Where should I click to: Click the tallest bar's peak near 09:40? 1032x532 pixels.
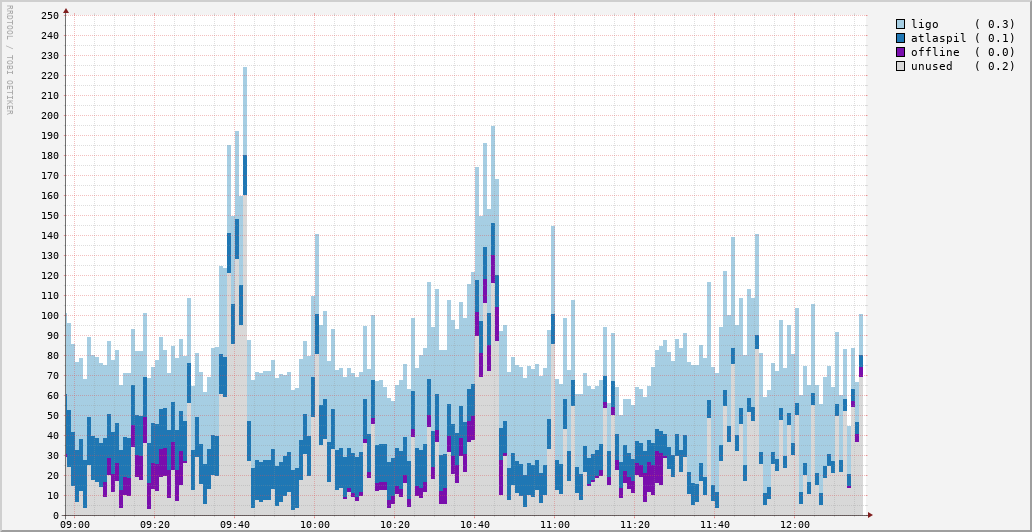244,69
